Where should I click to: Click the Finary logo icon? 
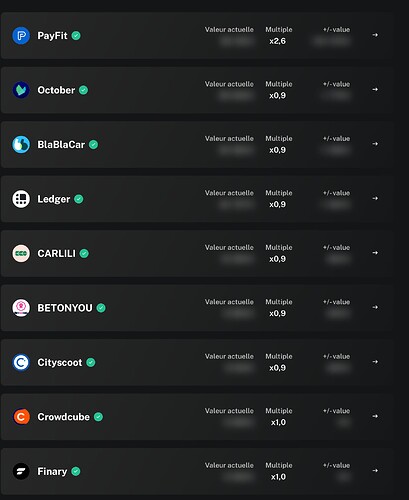pyautogui.click(x=21, y=471)
